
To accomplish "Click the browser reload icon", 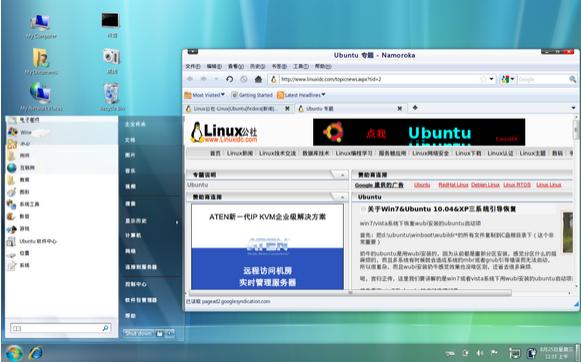I will point(229,79).
